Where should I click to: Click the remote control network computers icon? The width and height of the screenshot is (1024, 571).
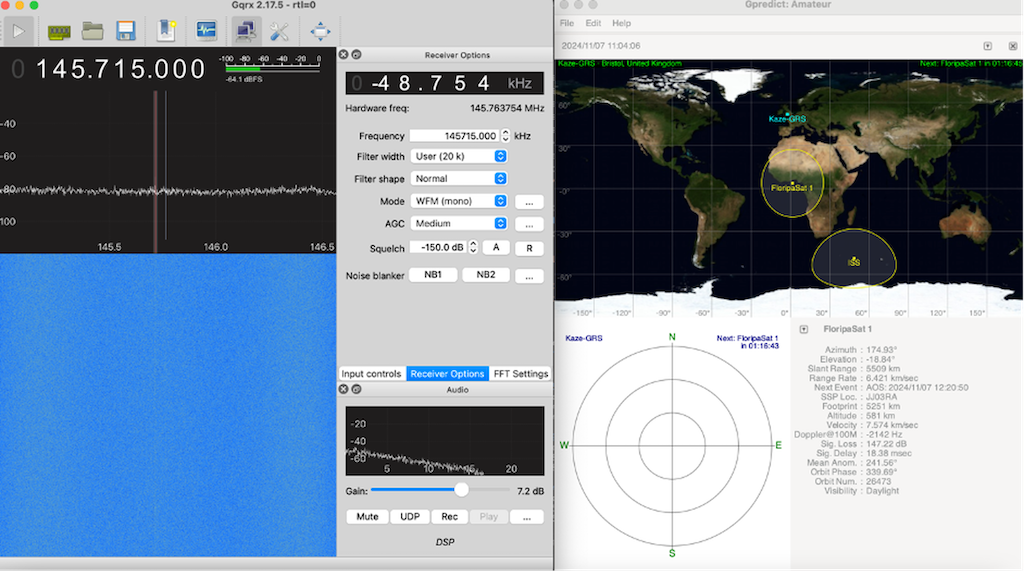click(244, 31)
